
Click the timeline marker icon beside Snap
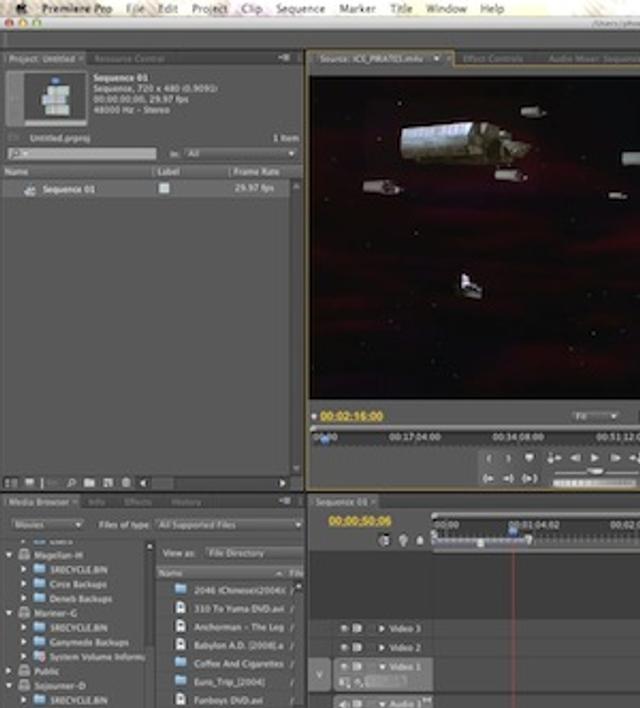tap(403, 540)
